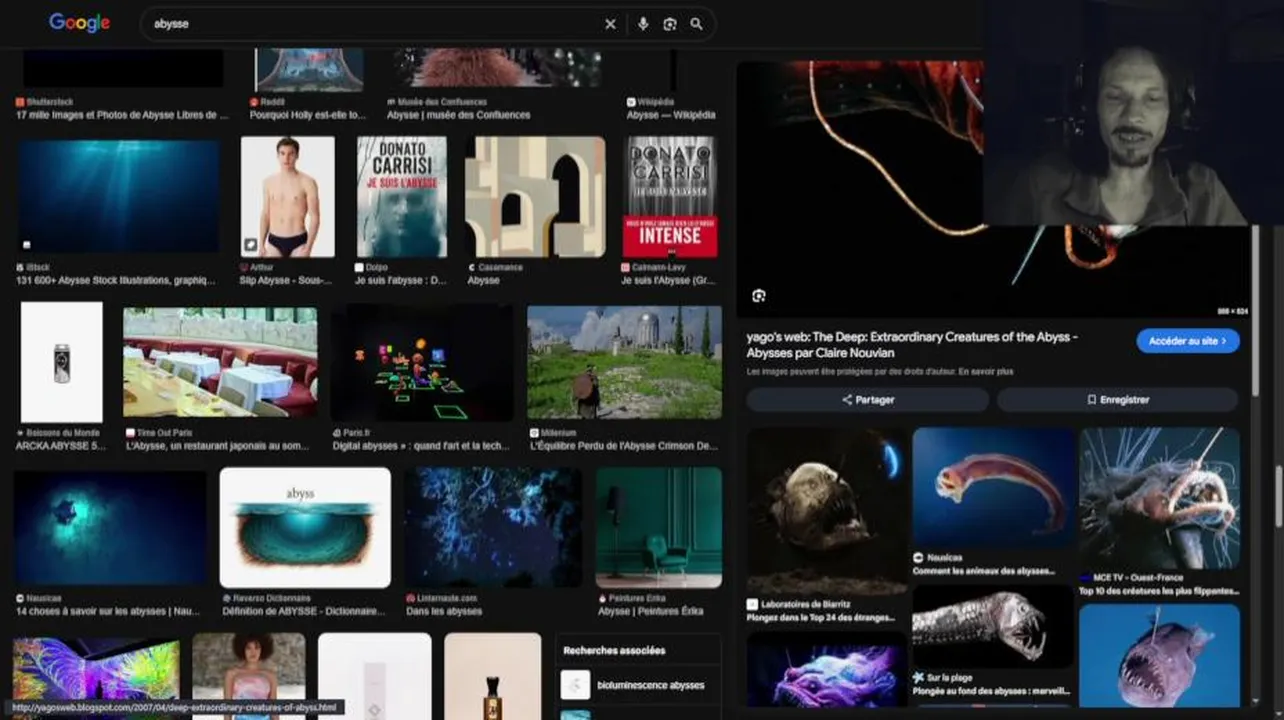Click the Enregistrer button
1284x720 pixels.
click(x=1118, y=399)
